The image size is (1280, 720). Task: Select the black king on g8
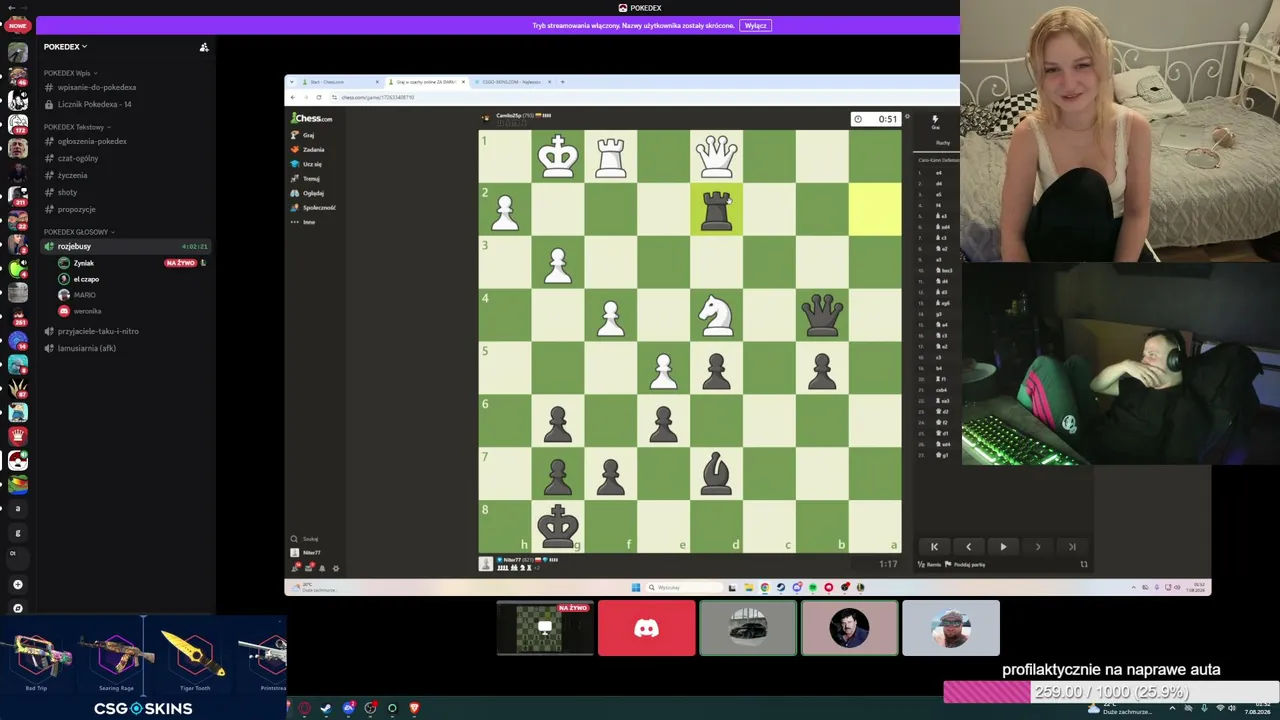(x=558, y=526)
